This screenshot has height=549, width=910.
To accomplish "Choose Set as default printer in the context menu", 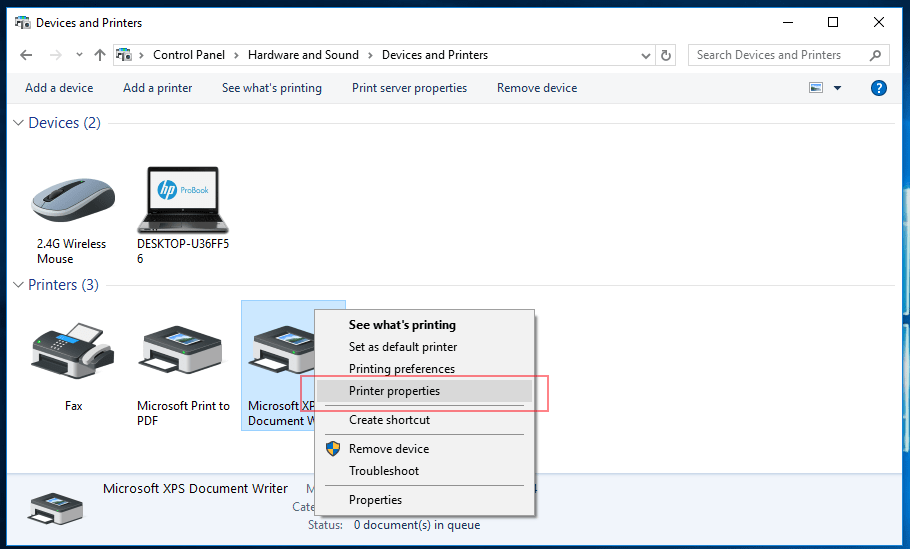I will click(x=402, y=347).
